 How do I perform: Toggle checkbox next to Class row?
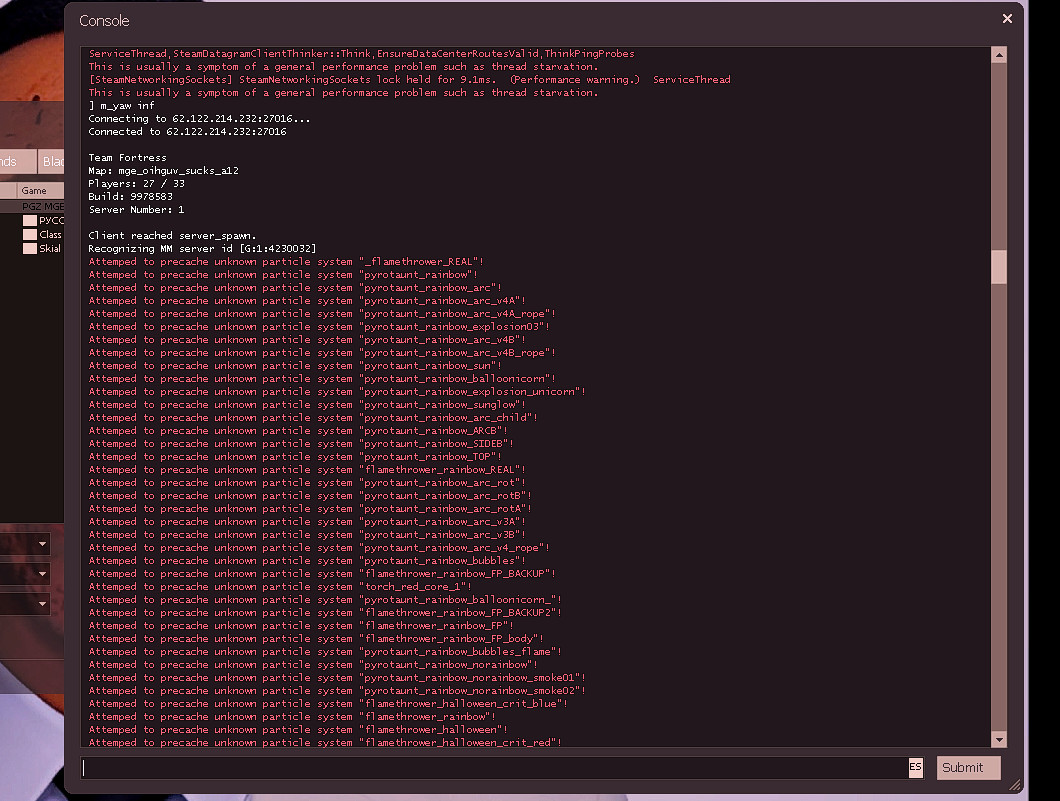(x=30, y=235)
